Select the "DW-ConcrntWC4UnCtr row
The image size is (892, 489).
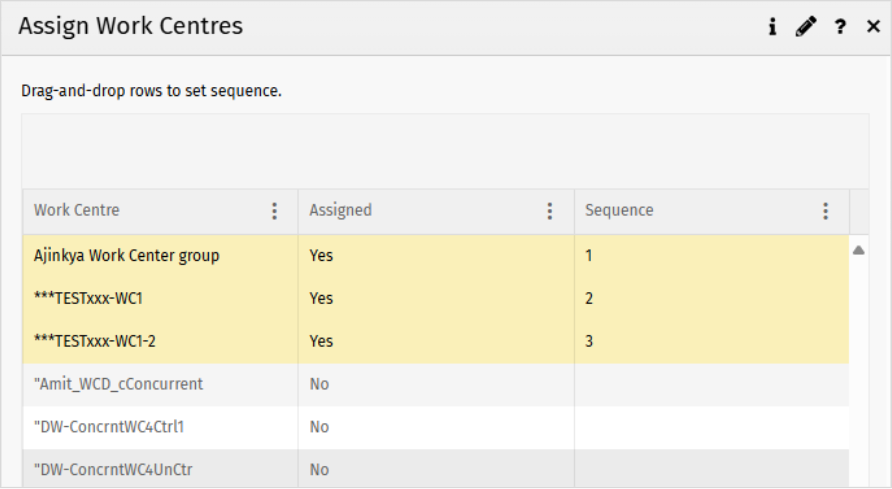(112, 469)
